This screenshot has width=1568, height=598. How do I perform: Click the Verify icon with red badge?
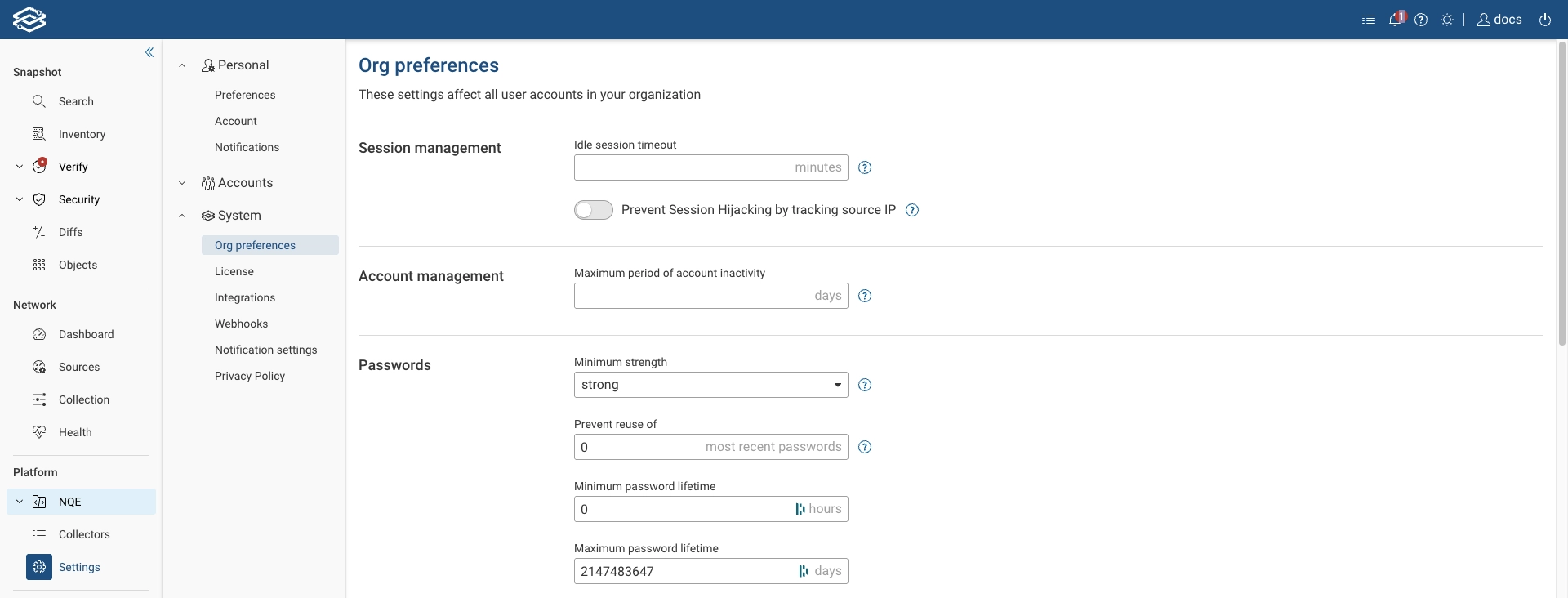tap(39, 166)
